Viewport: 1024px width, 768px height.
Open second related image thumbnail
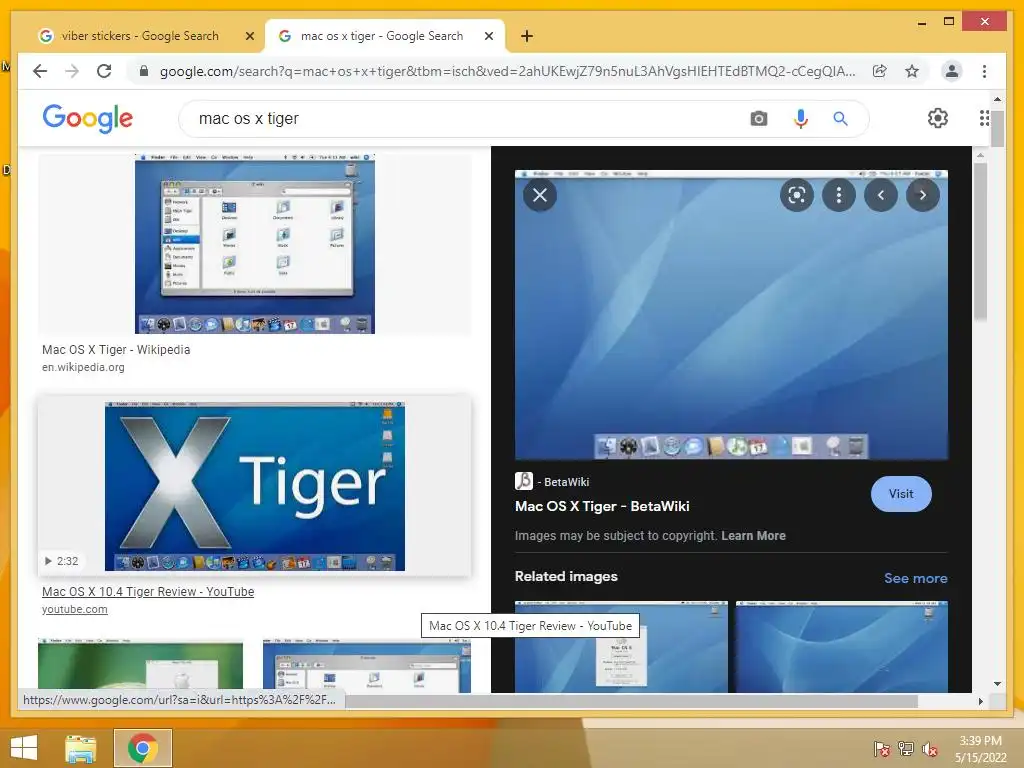pos(842,647)
